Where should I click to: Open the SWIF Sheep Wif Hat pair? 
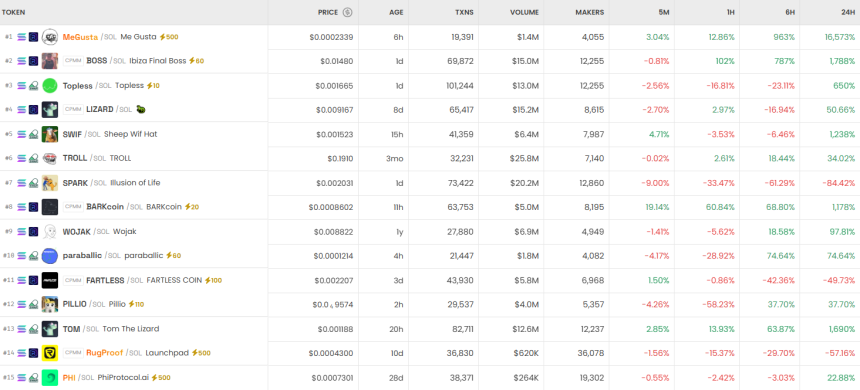(x=430, y=134)
